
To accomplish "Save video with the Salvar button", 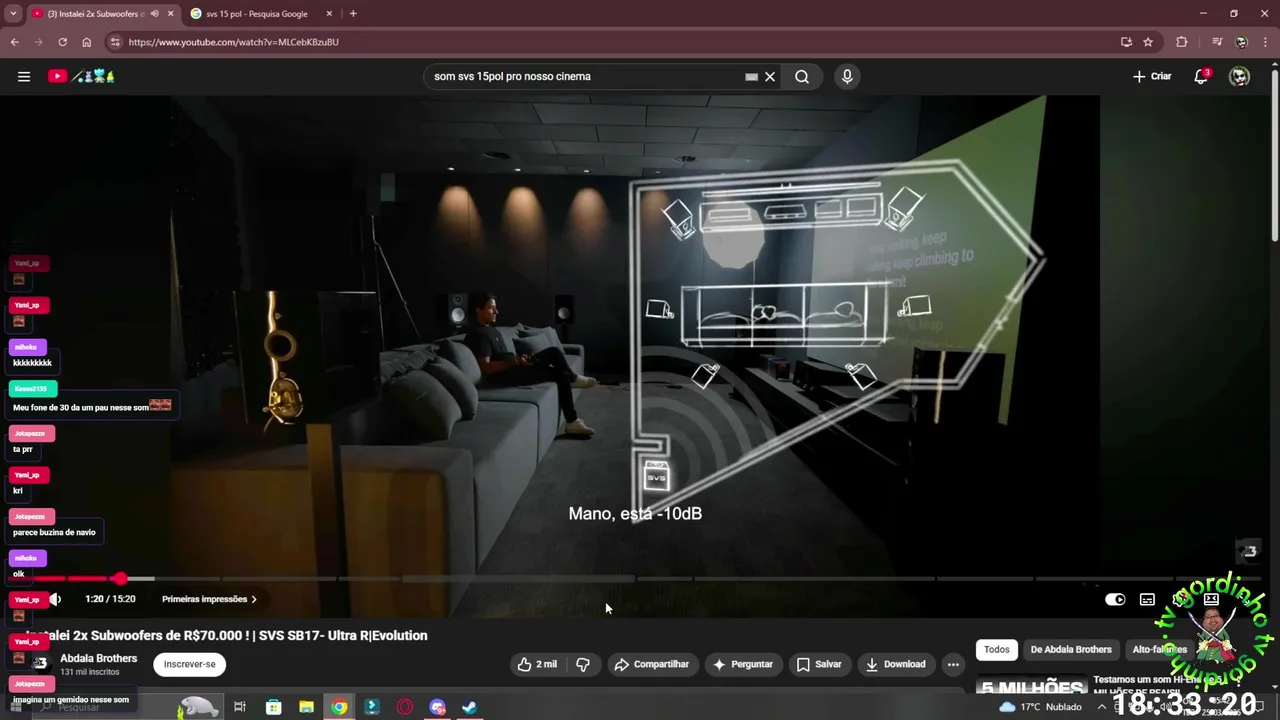I will [x=819, y=664].
